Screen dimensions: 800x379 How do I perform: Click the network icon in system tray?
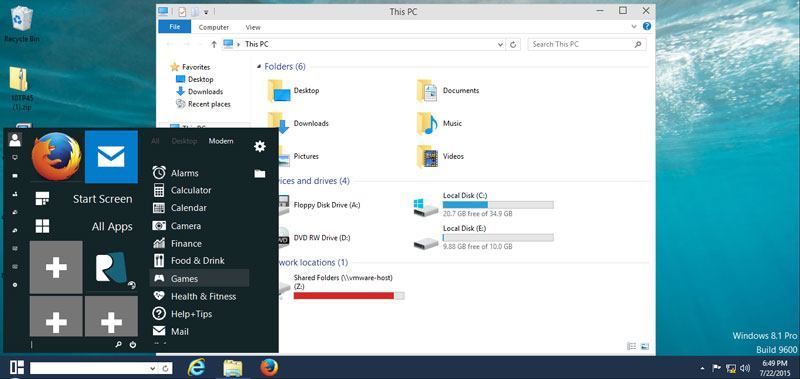click(x=731, y=367)
